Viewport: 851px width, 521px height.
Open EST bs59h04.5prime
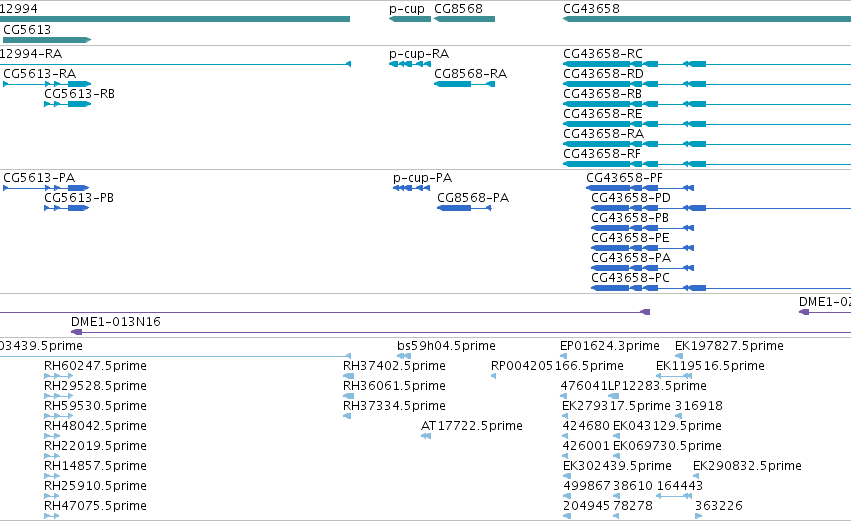(446, 346)
